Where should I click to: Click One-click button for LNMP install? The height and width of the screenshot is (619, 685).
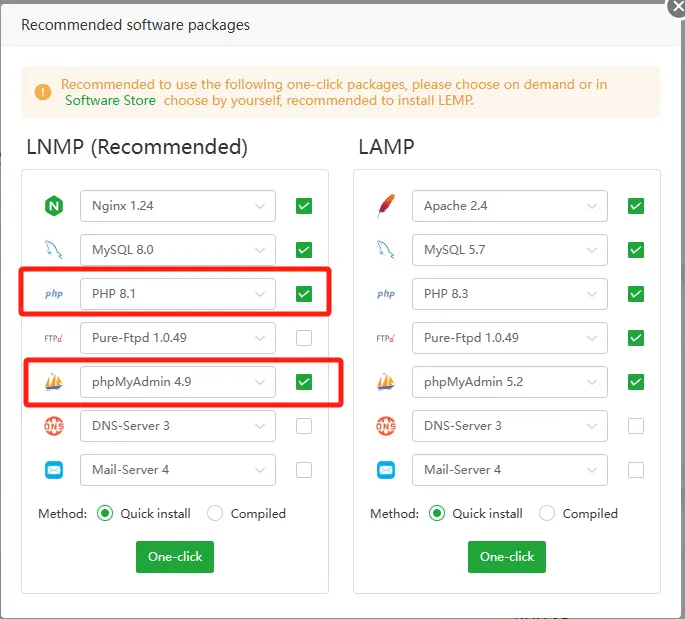click(x=175, y=557)
